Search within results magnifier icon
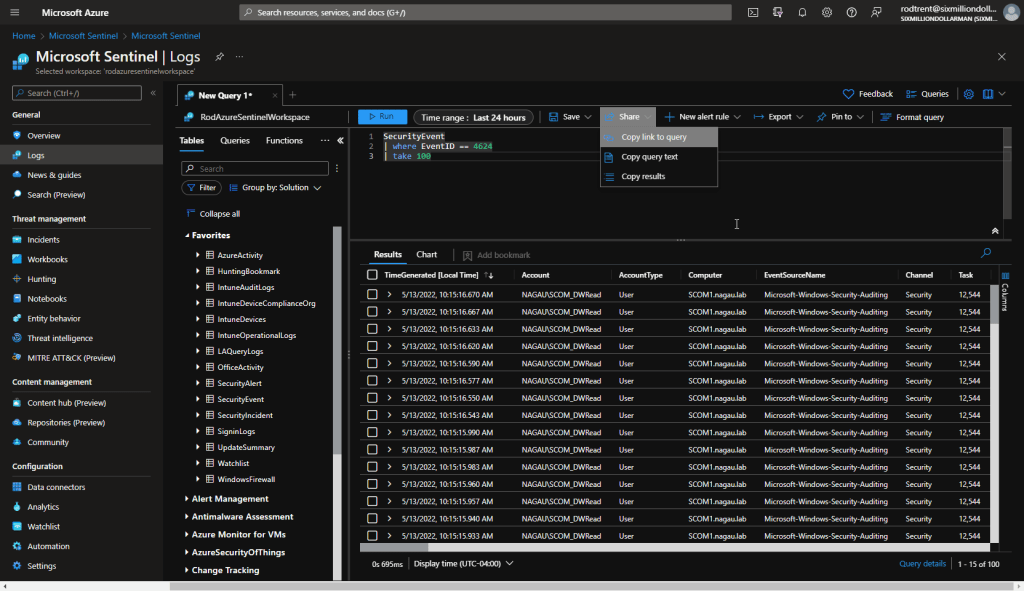Screen dimensions: 1024x591 (986, 253)
